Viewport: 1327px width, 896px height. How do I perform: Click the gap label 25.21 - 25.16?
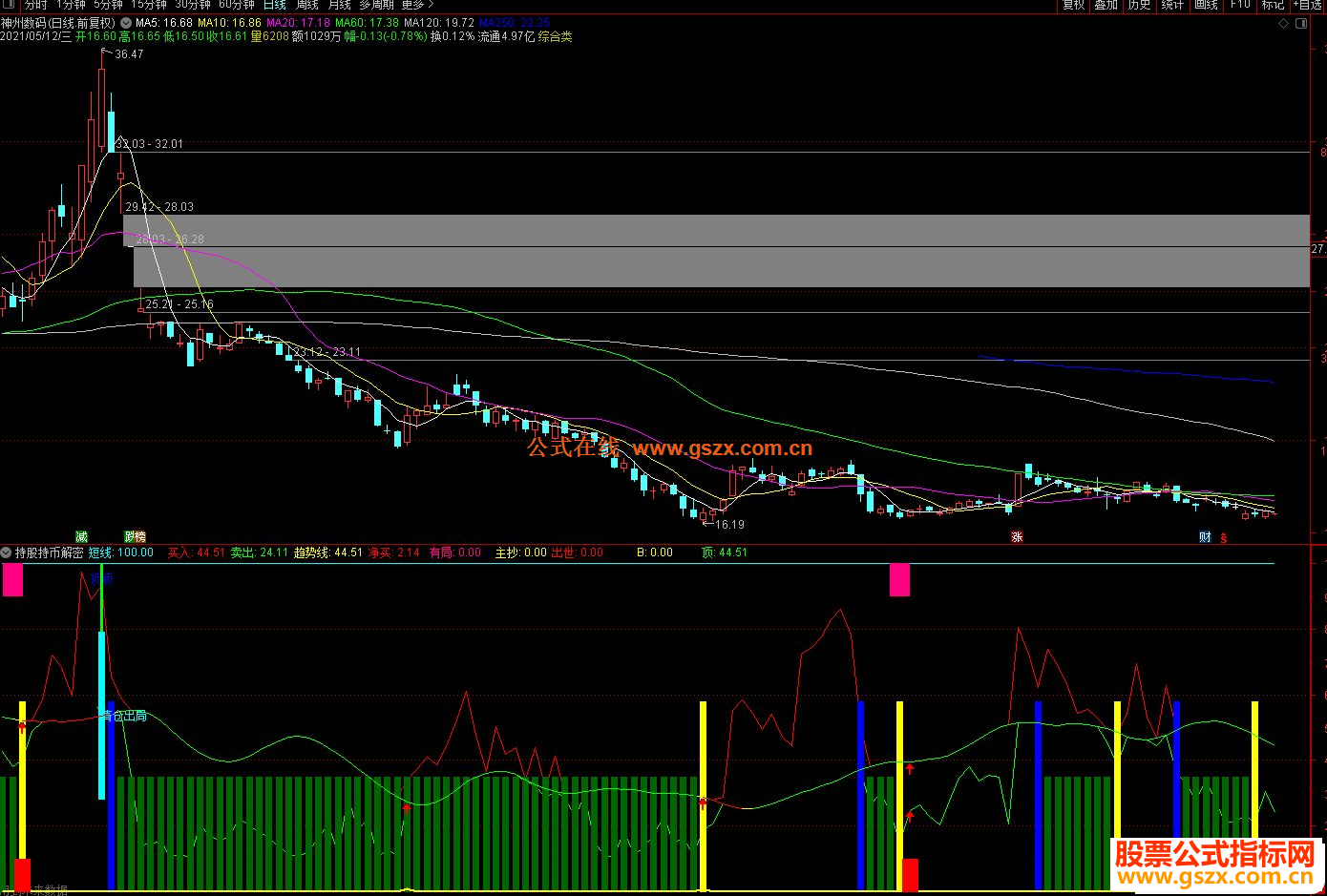[179, 304]
